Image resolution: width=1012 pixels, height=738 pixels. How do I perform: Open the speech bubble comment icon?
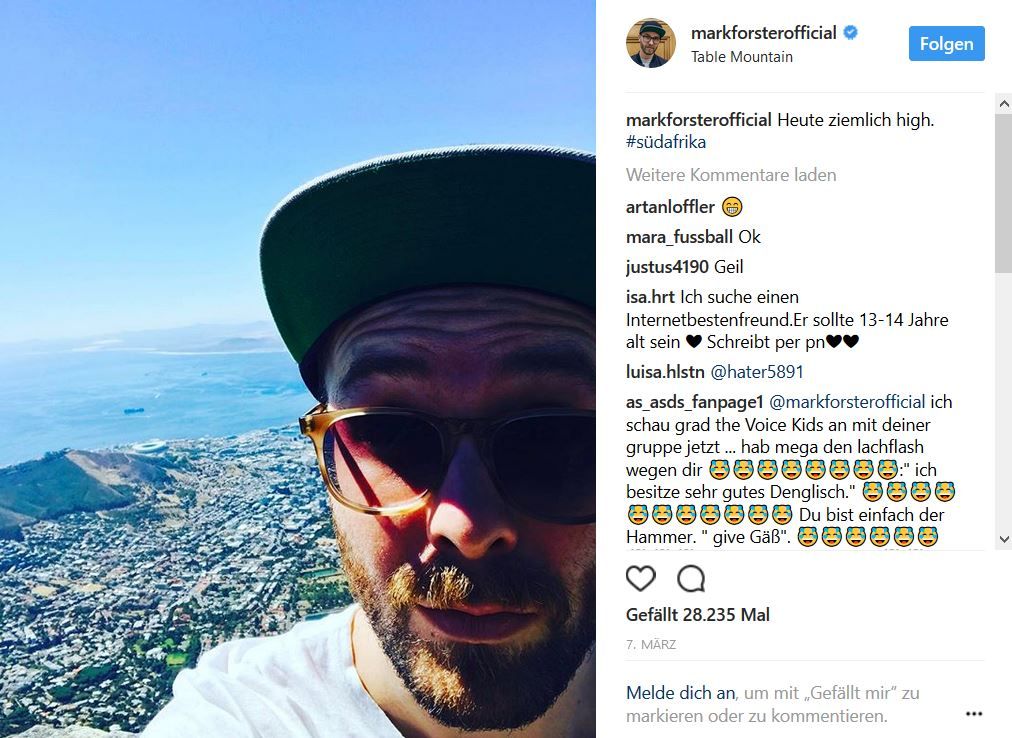691,579
